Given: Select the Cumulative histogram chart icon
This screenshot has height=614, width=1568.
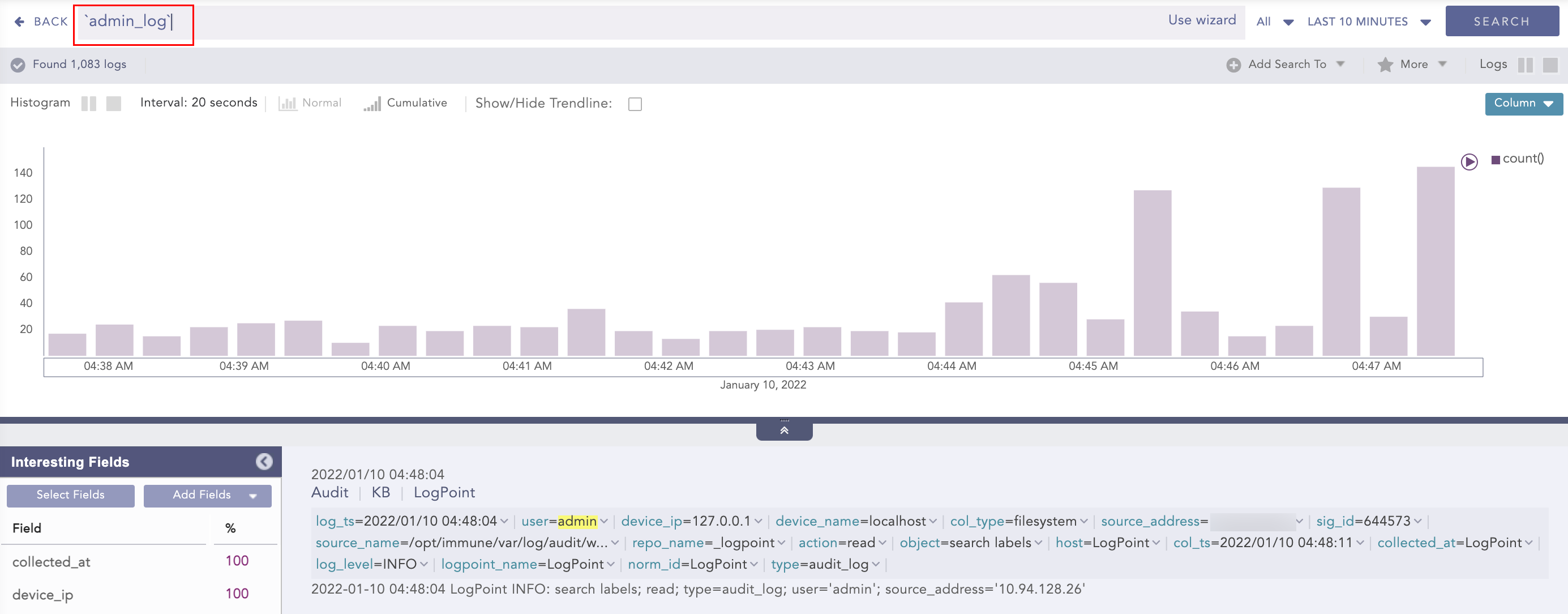Looking at the screenshot, I should click(x=372, y=104).
